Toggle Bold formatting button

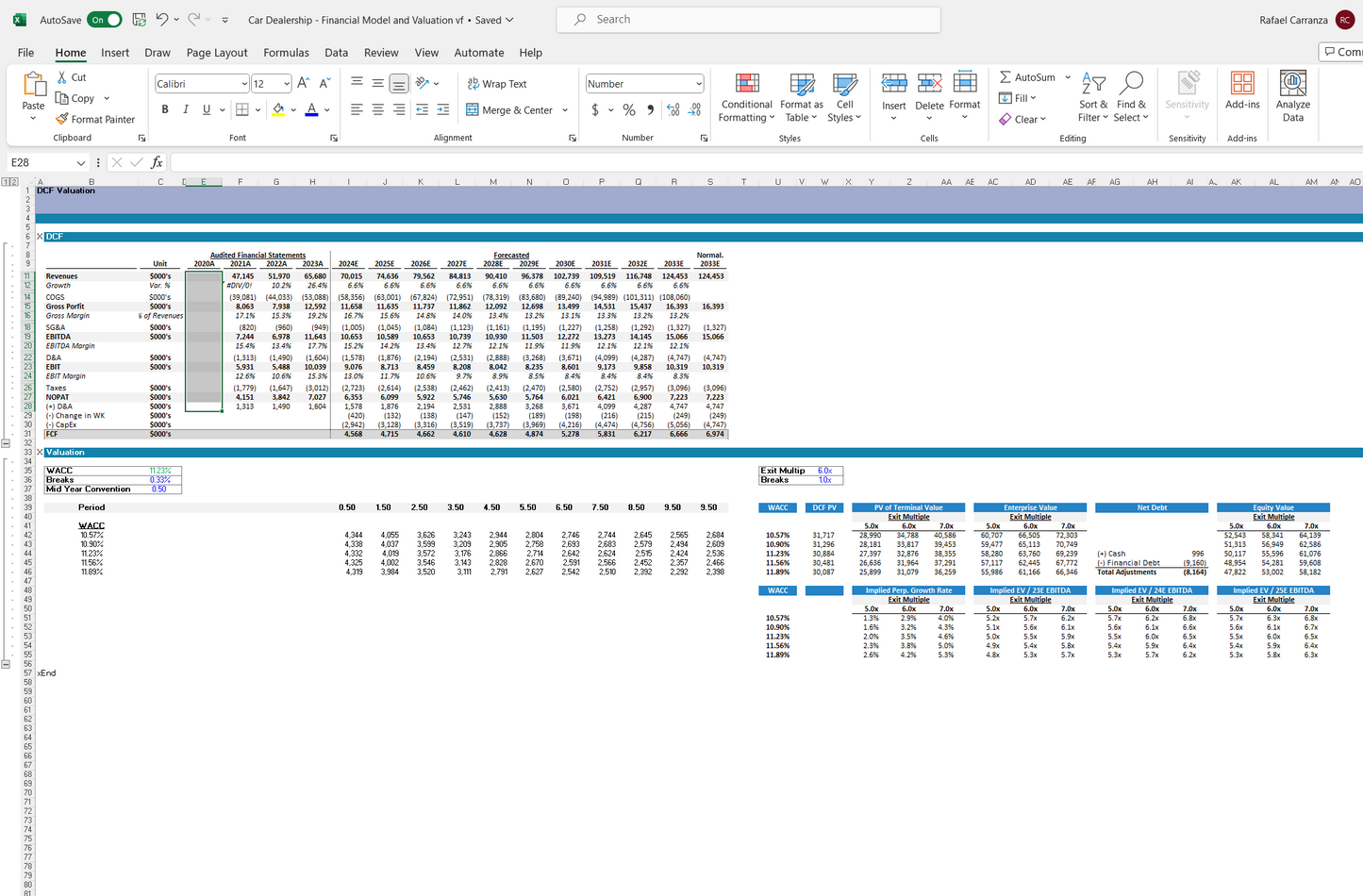tap(165, 110)
